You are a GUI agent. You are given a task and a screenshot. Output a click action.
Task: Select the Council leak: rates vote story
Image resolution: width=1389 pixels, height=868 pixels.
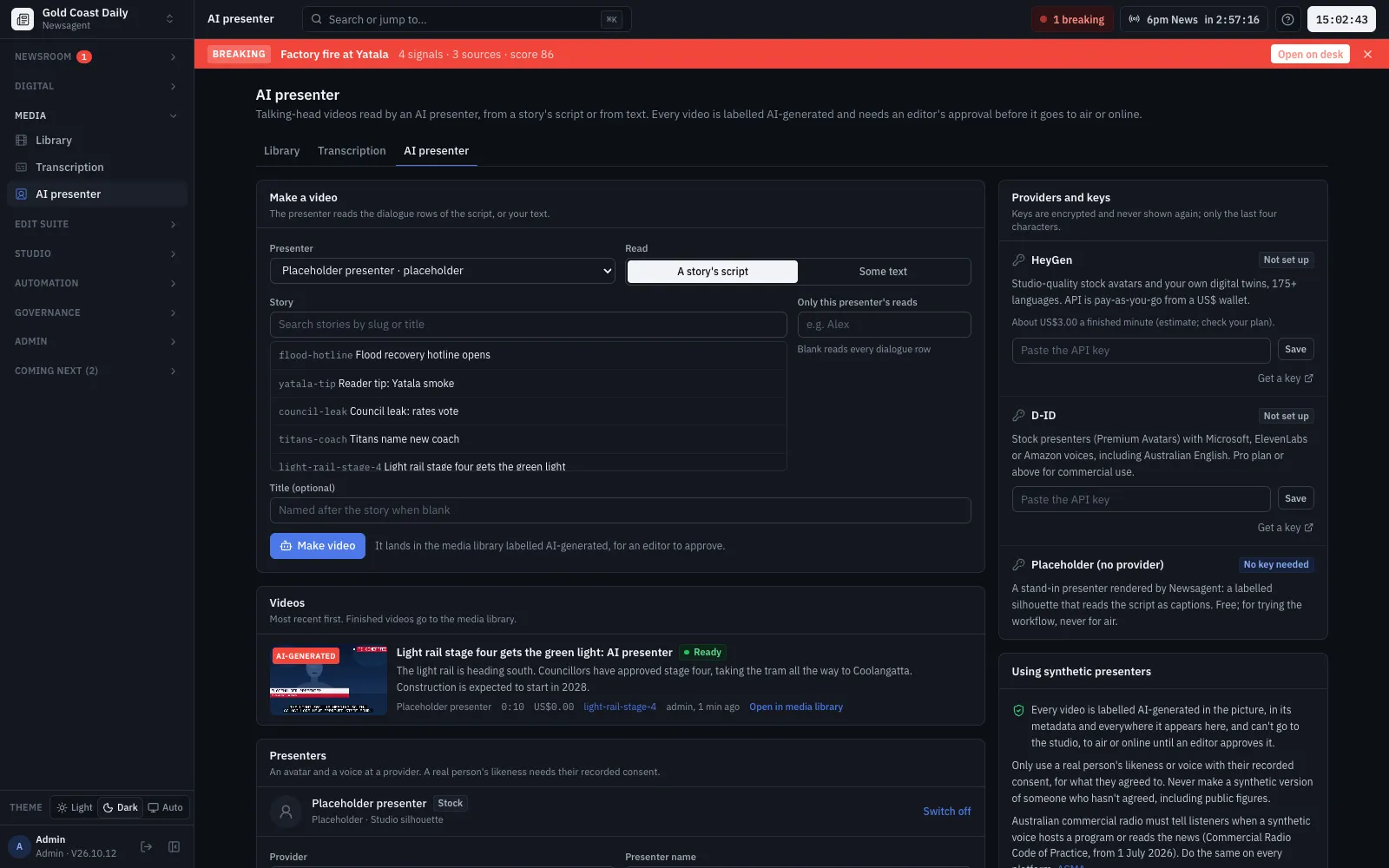coord(528,411)
